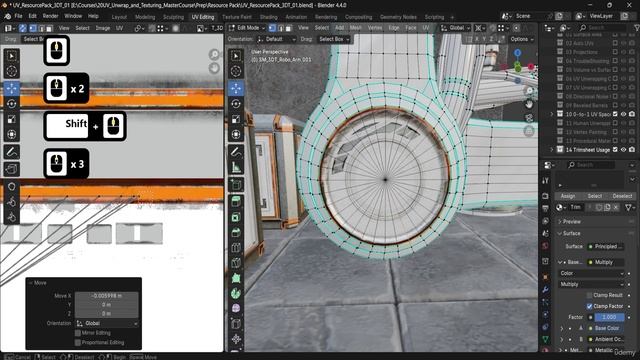This screenshot has height=360, width=640.
Task: Click the viewport zoom magnifier gizmo
Action: tap(529, 91)
